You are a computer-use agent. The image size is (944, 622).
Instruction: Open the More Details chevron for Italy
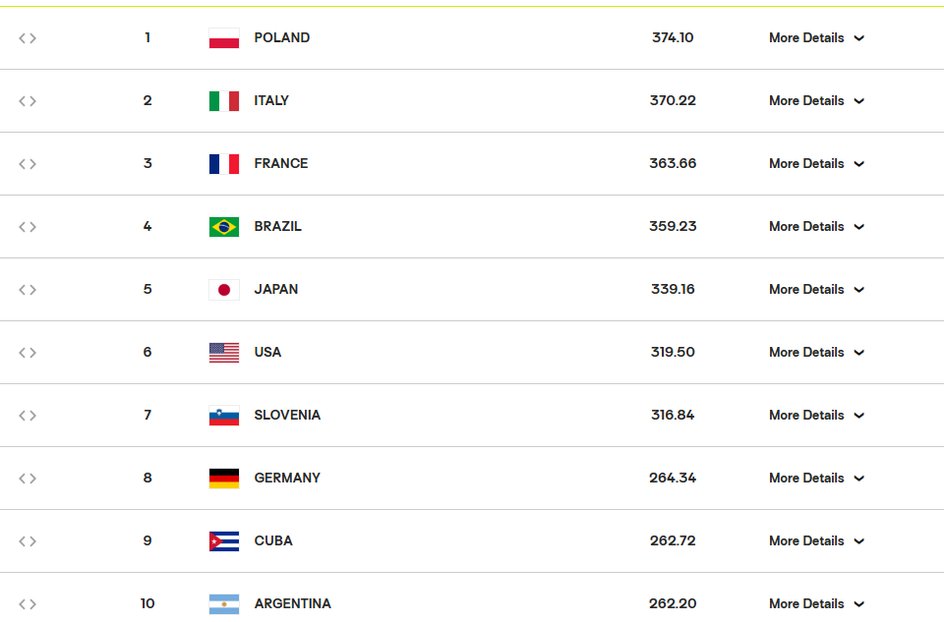[x=859, y=101]
